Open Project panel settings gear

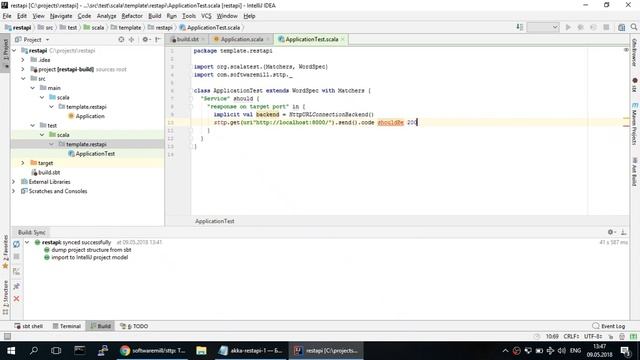tap(145, 40)
